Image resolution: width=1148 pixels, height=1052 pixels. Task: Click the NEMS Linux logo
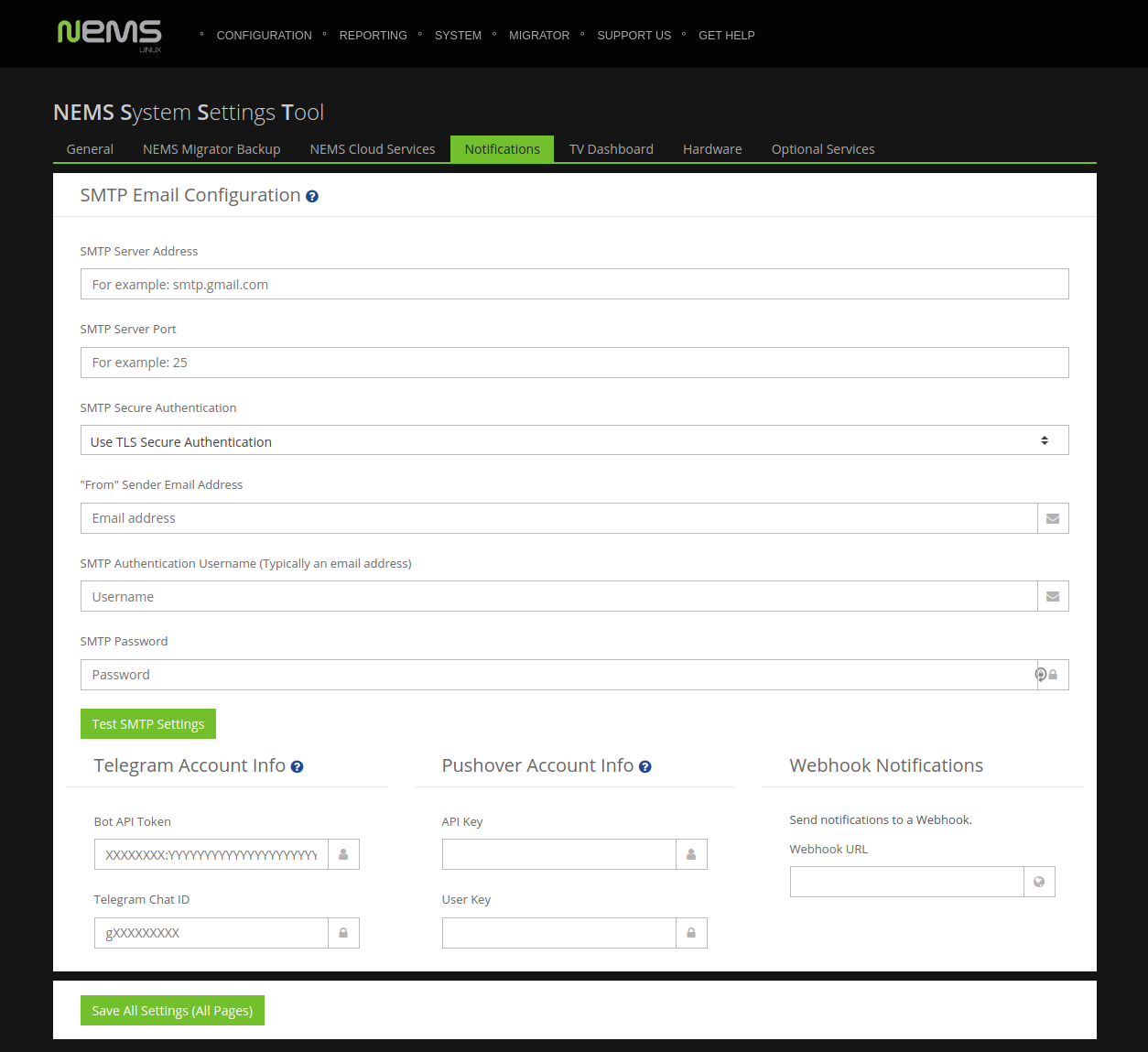click(x=109, y=35)
